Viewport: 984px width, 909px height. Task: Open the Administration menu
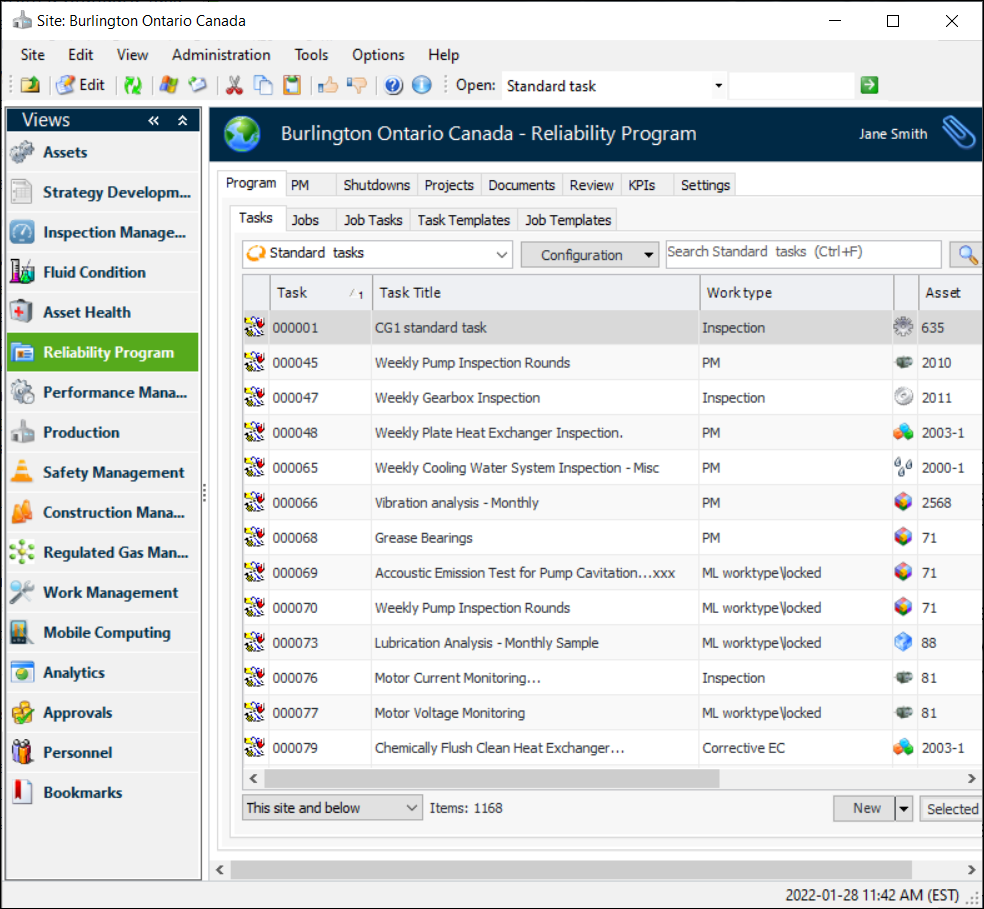pyautogui.click(x=221, y=55)
